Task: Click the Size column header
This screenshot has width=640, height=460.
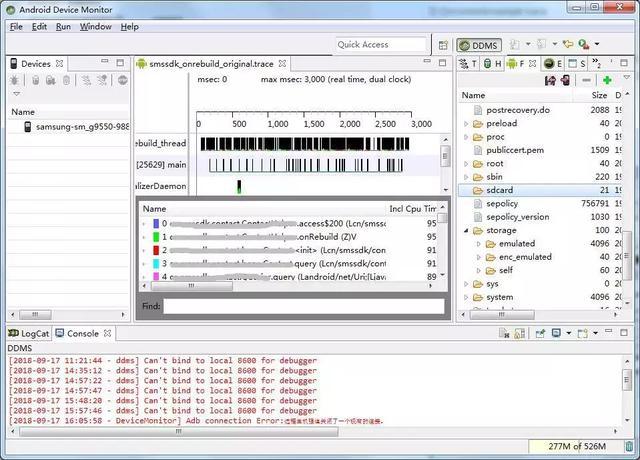Action: 599,95
